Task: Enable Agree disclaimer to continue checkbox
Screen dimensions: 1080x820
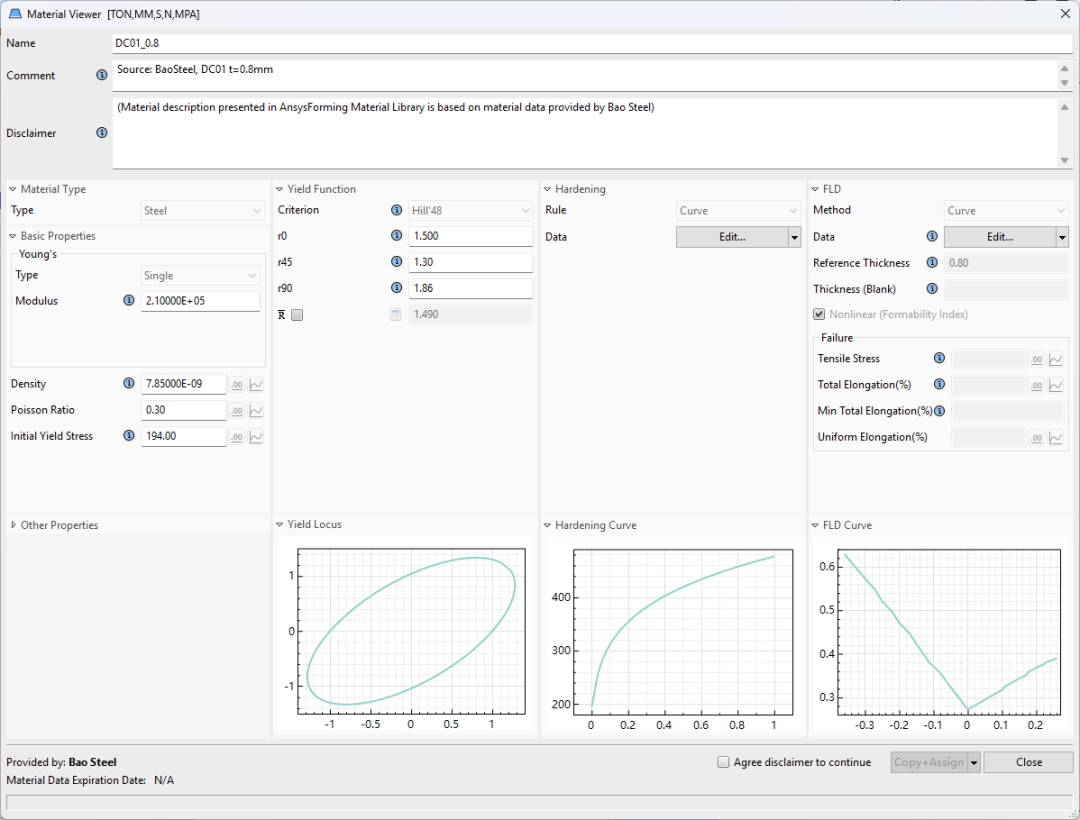Action: click(x=723, y=762)
